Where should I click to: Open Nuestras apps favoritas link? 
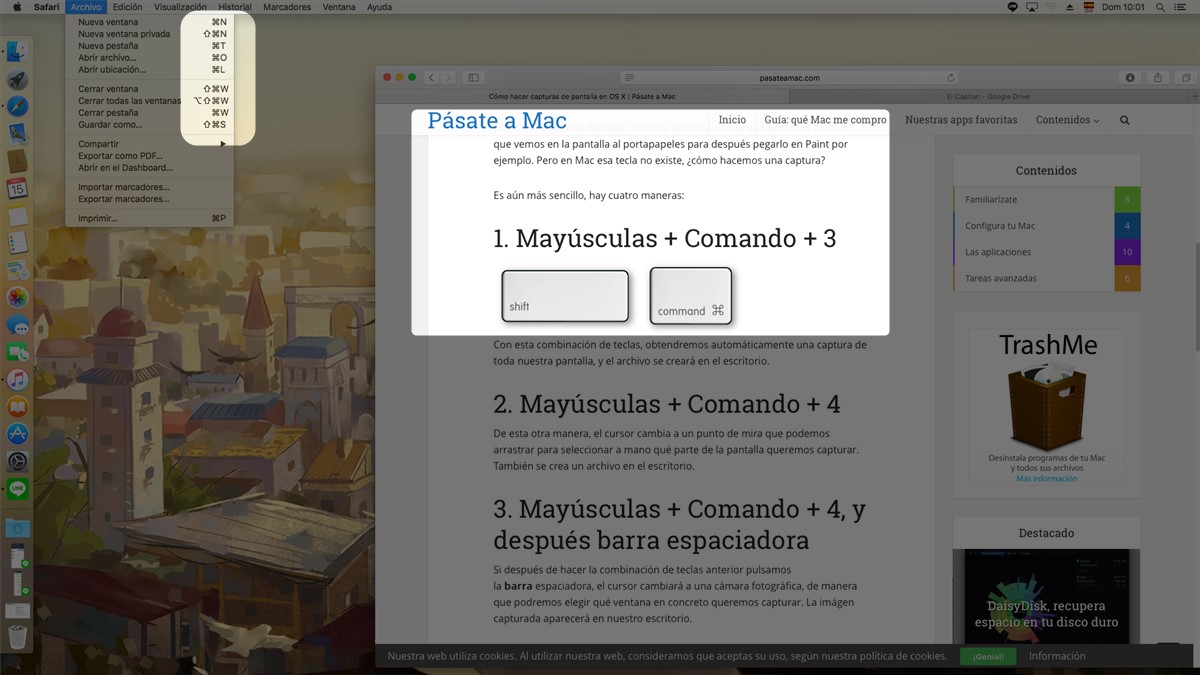click(x=961, y=120)
